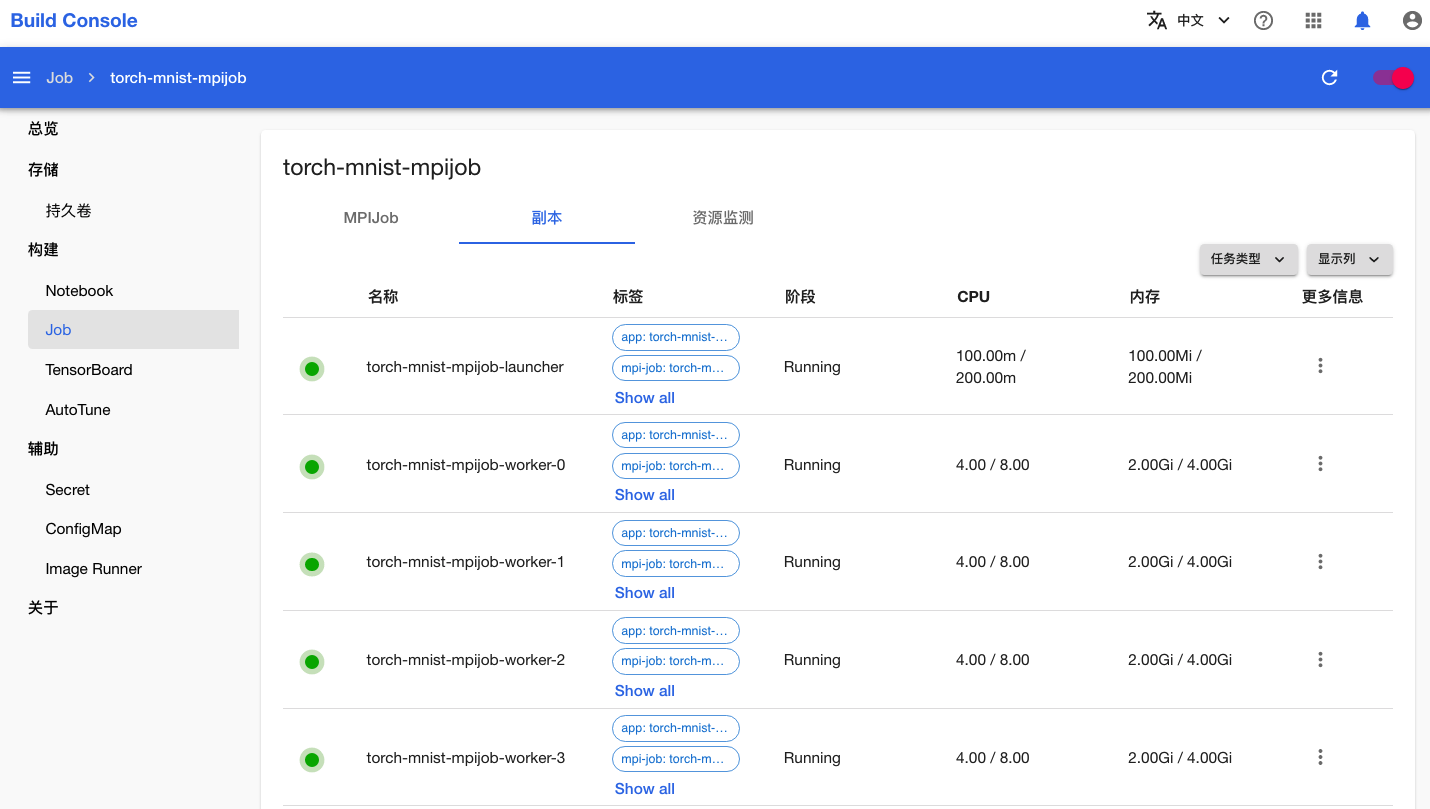
Task: Open more options for worker-1 row
Action: point(1320,562)
